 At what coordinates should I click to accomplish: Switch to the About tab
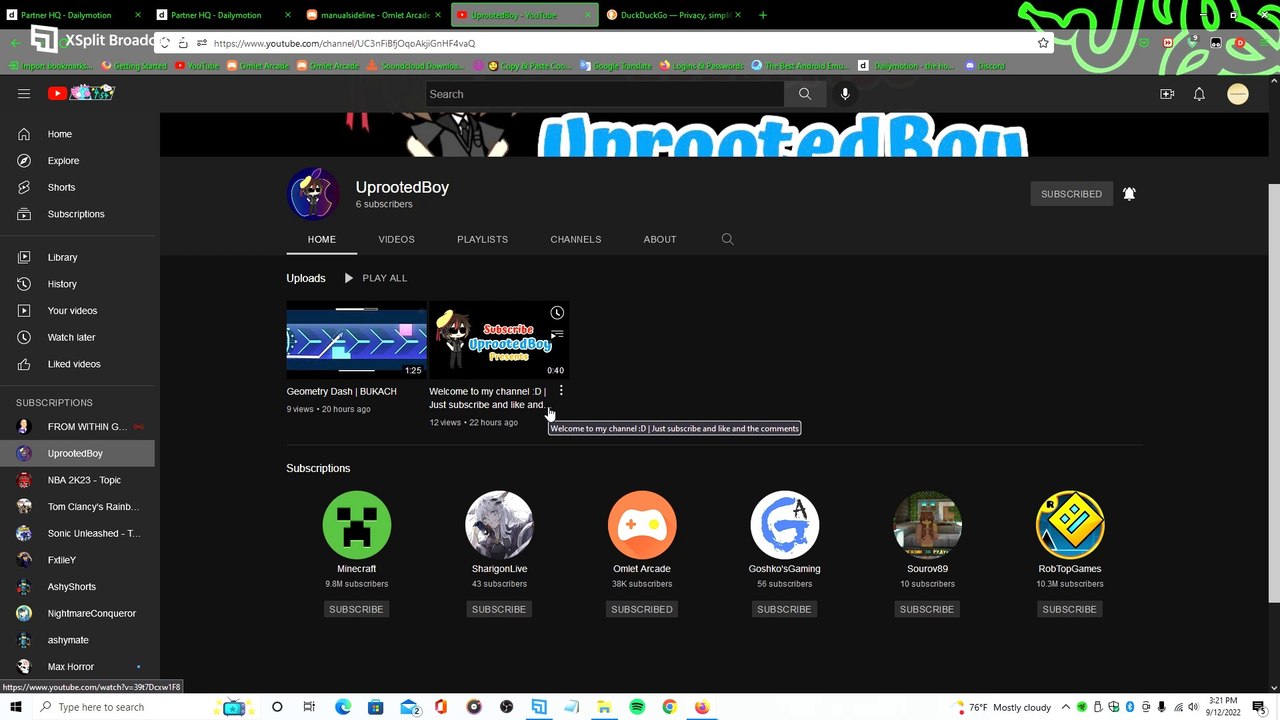pos(660,240)
